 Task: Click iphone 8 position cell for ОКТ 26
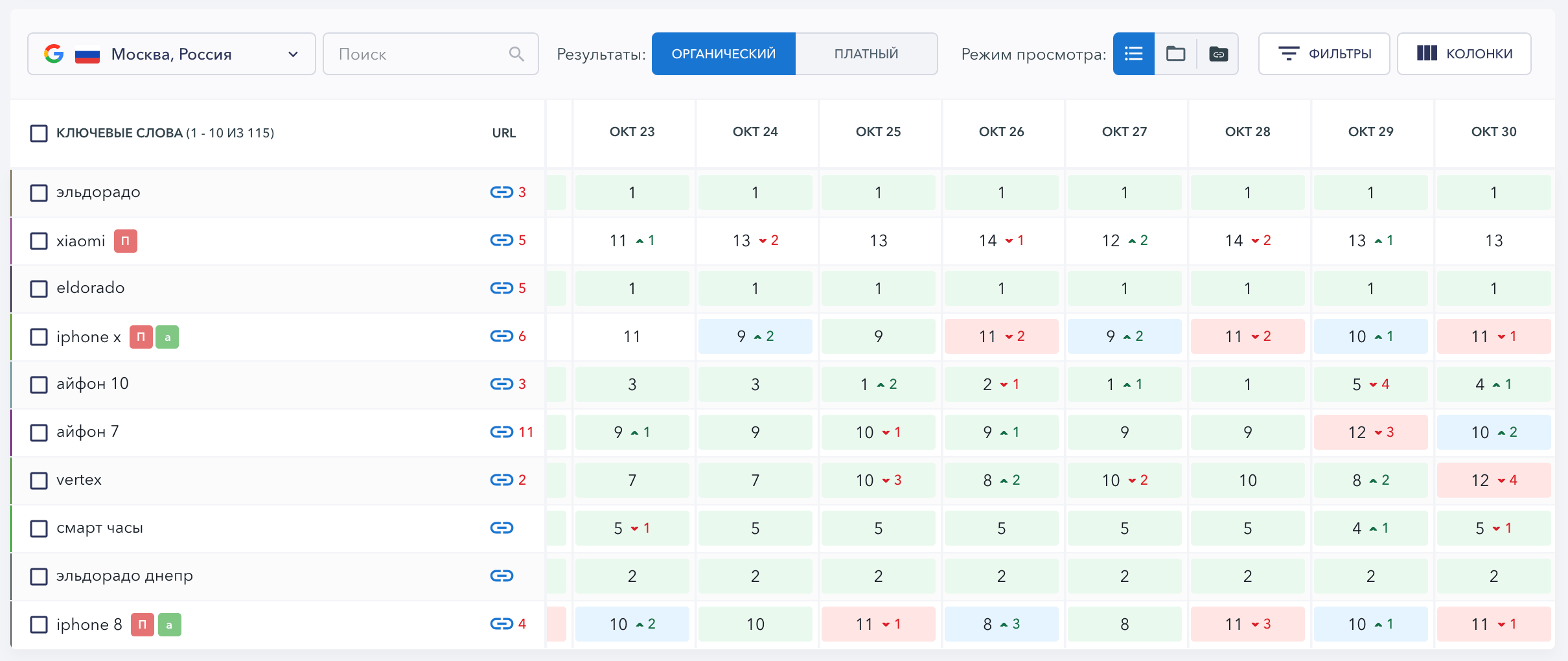(1002, 624)
